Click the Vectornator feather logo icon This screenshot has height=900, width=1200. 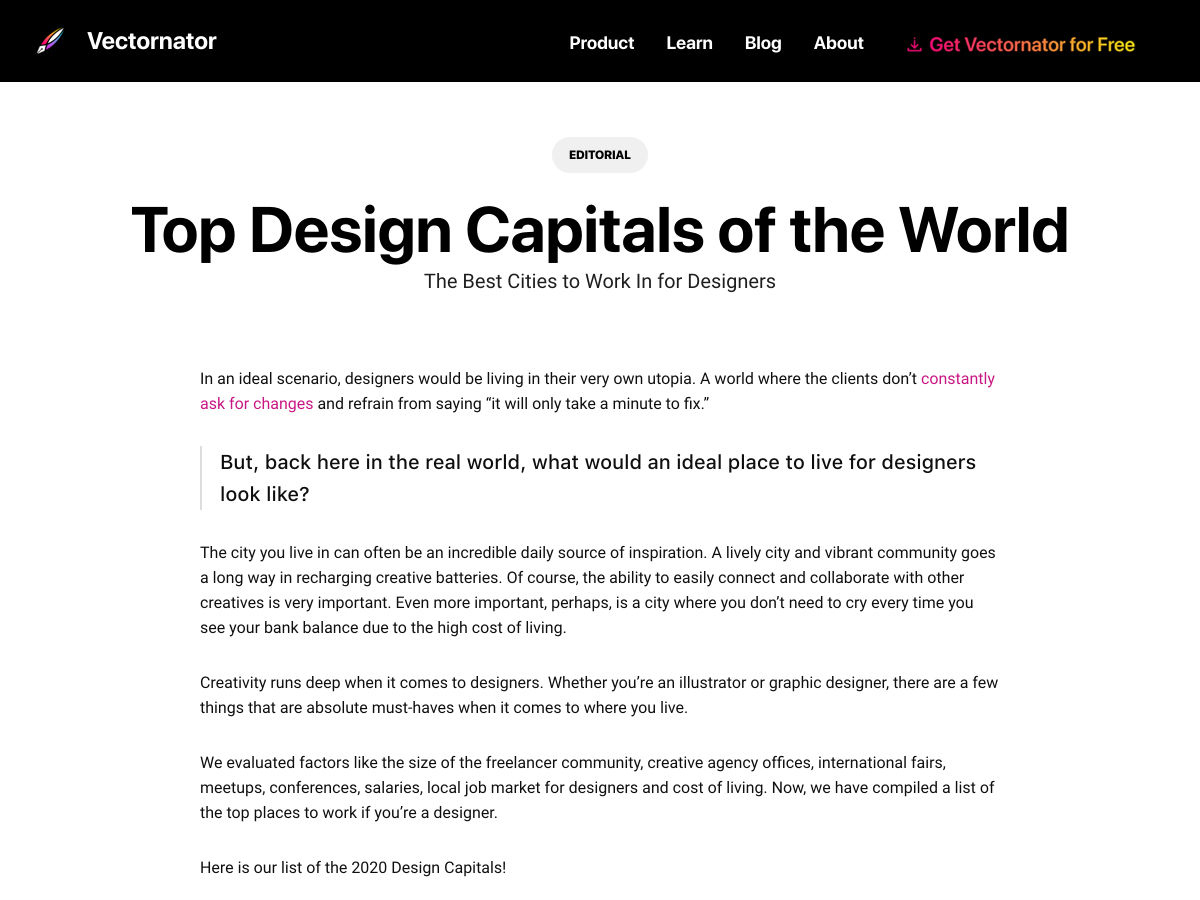click(50, 41)
